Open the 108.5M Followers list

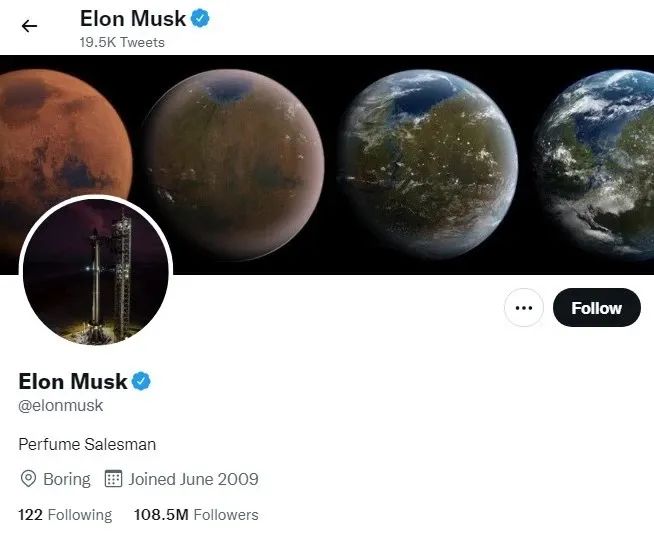pyautogui.click(x=196, y=515)
